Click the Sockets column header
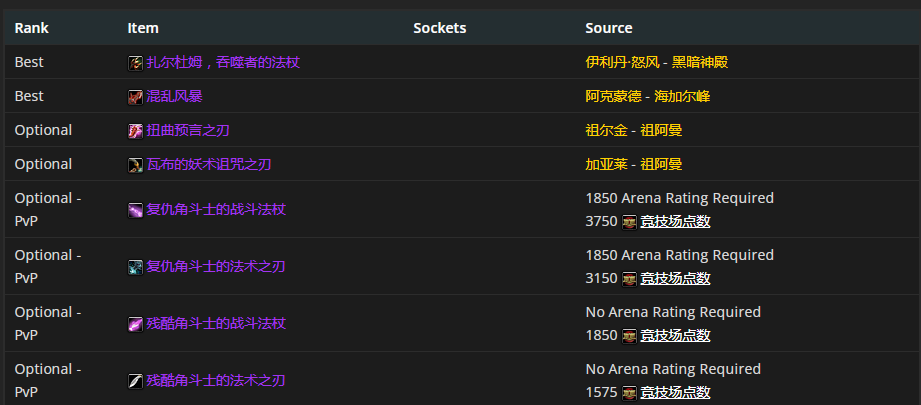This screenshot has height=405, width=921. coord(440,28)
